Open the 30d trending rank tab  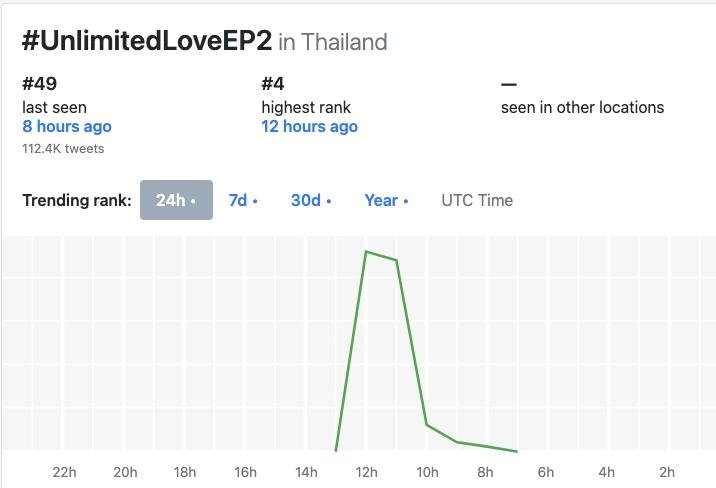point(310,200)
